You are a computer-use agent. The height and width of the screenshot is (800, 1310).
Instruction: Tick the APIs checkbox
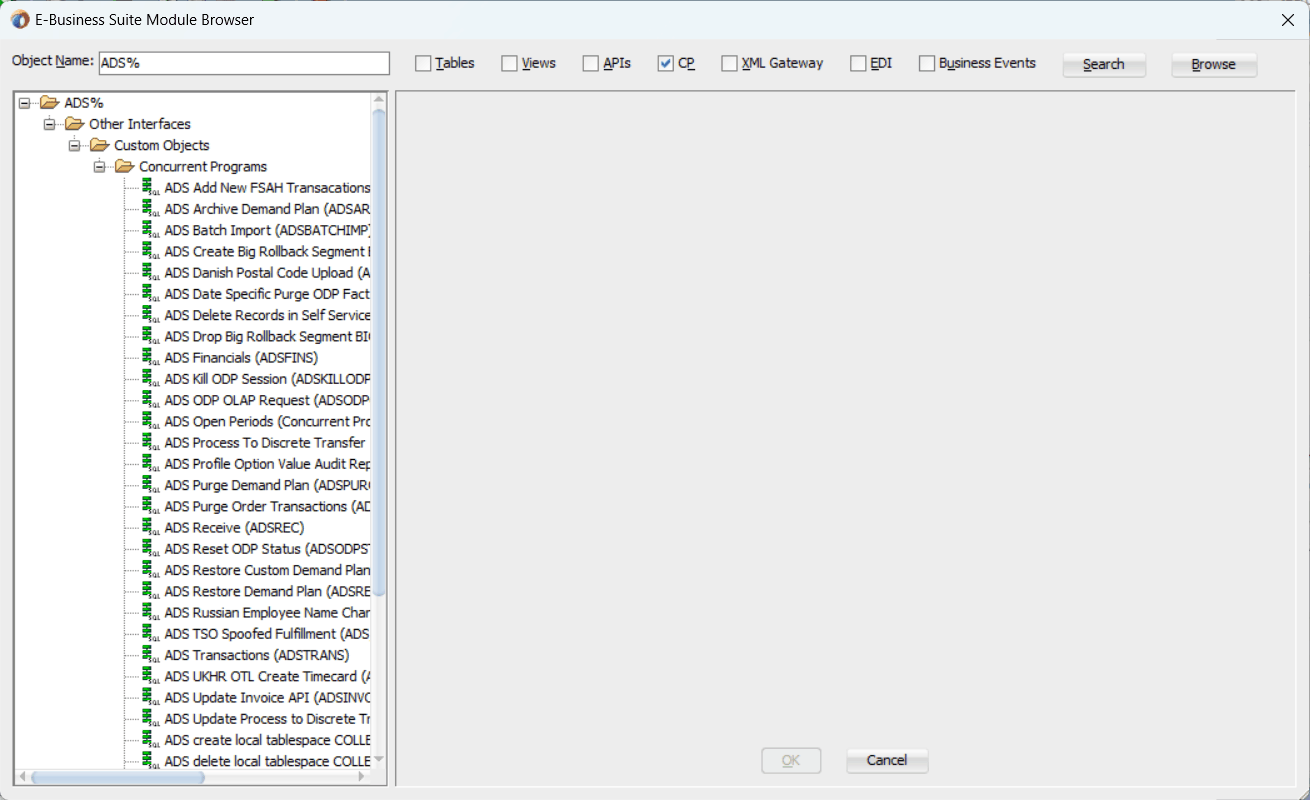[590, 64]
